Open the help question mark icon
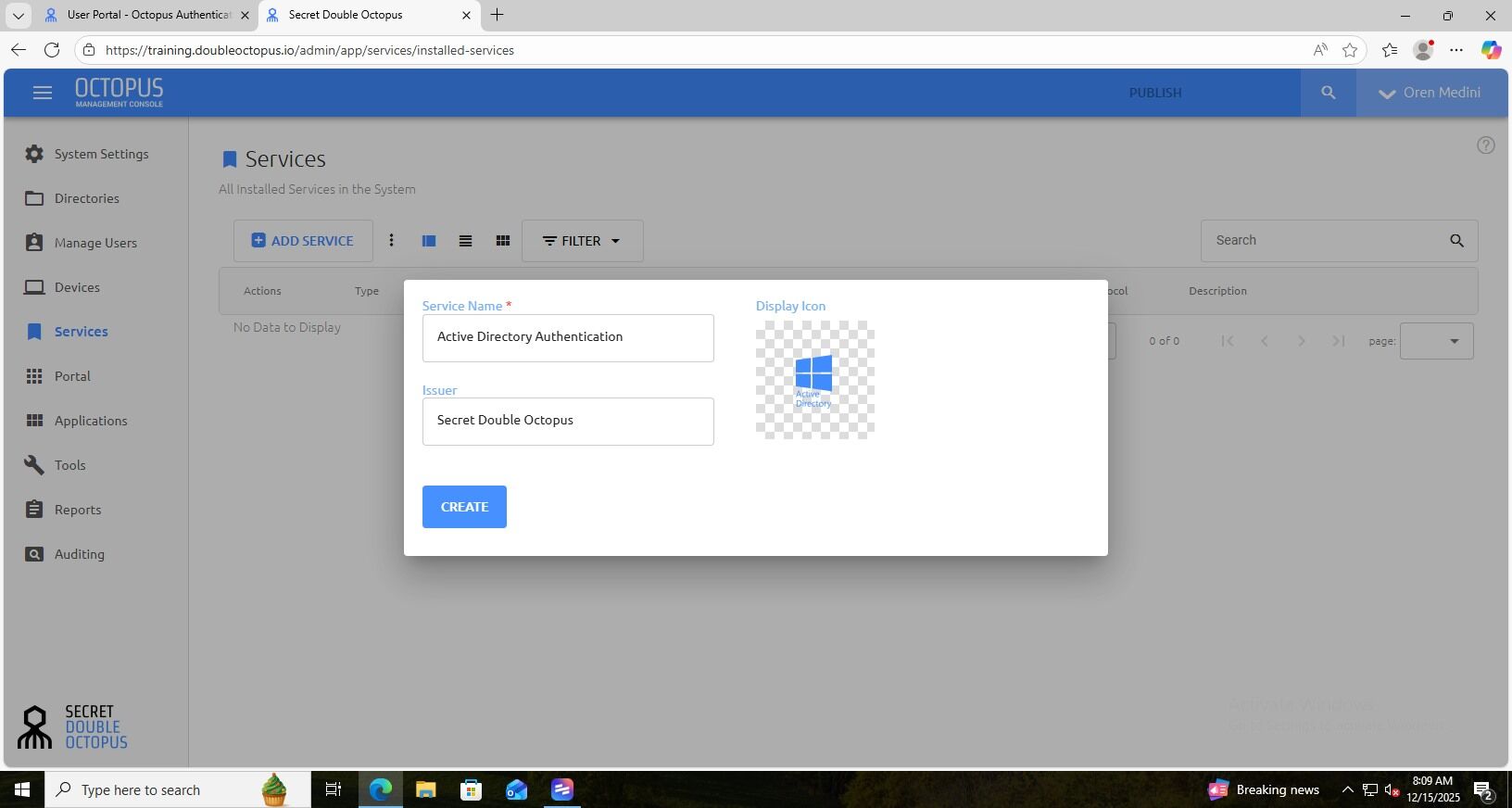The image size is (1512, 808). tap(1485, 145)
